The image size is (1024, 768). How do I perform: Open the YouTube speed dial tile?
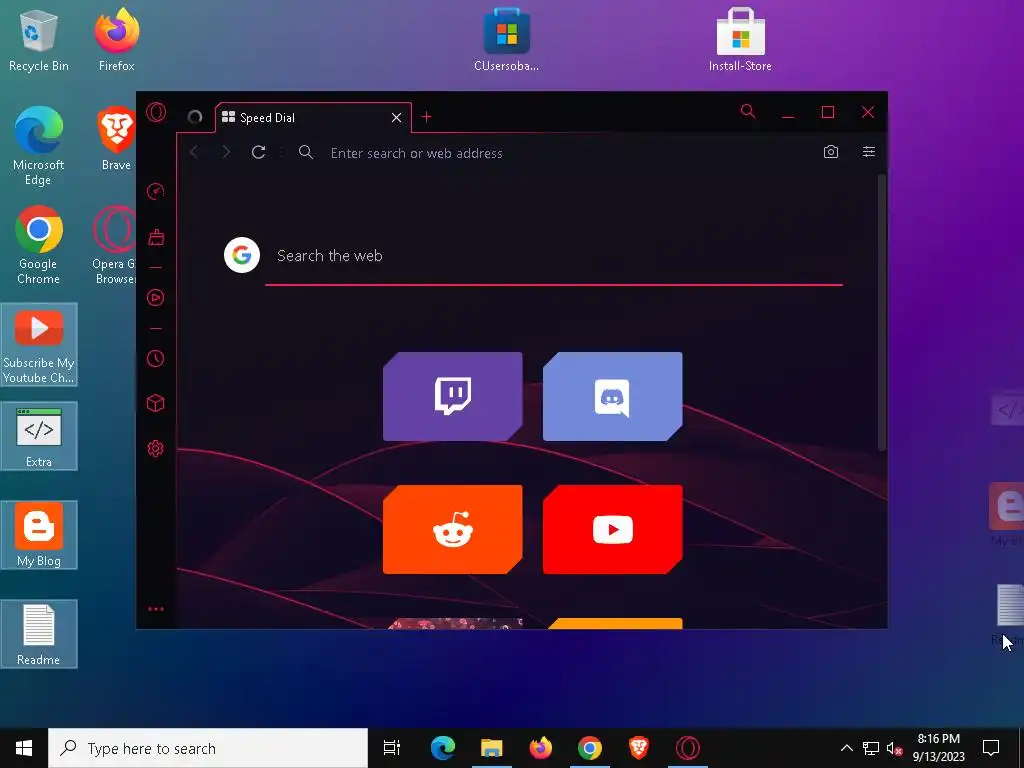tap(613, 530)
